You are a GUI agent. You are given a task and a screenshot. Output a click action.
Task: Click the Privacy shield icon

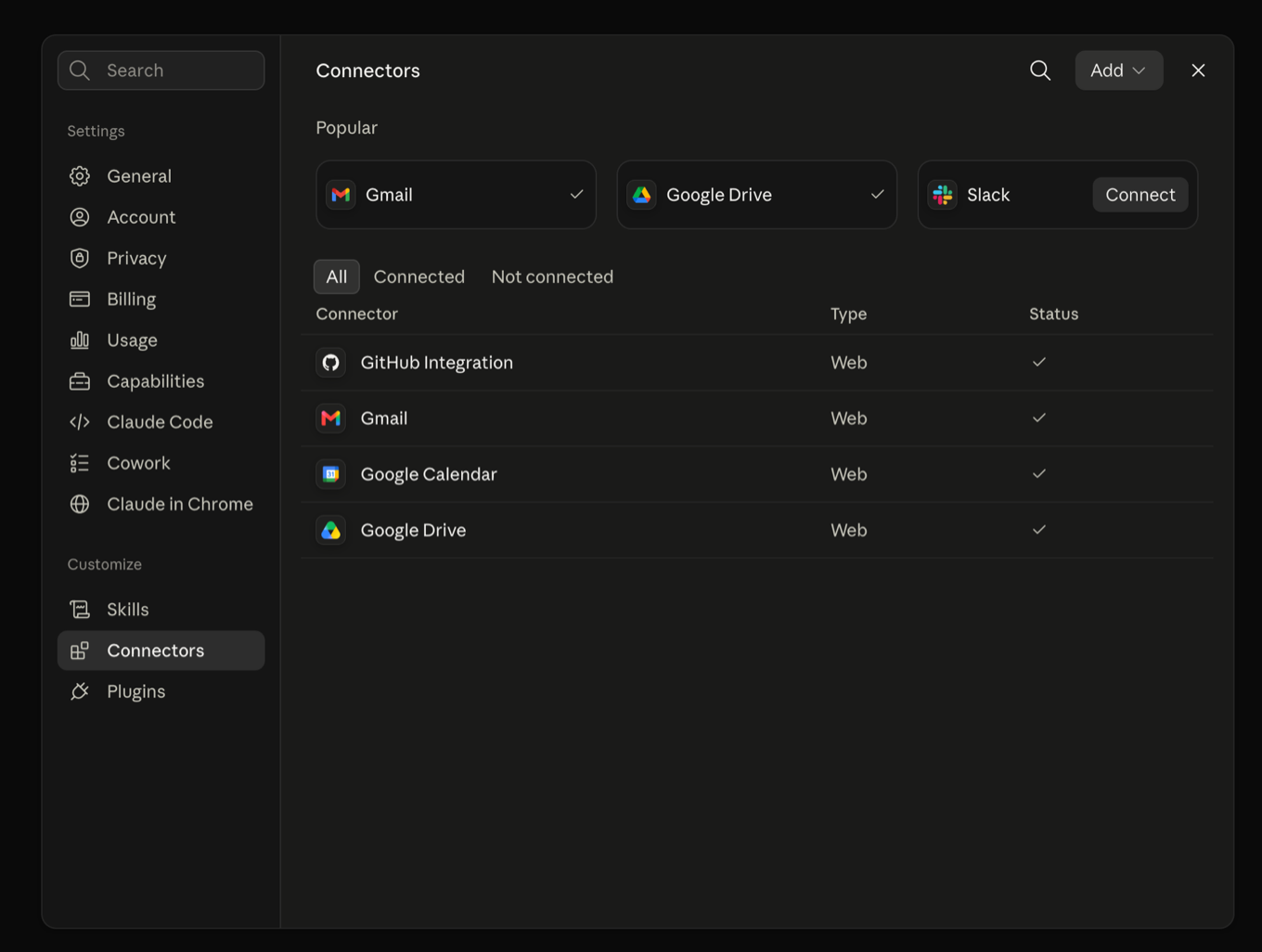pos(80,258)
